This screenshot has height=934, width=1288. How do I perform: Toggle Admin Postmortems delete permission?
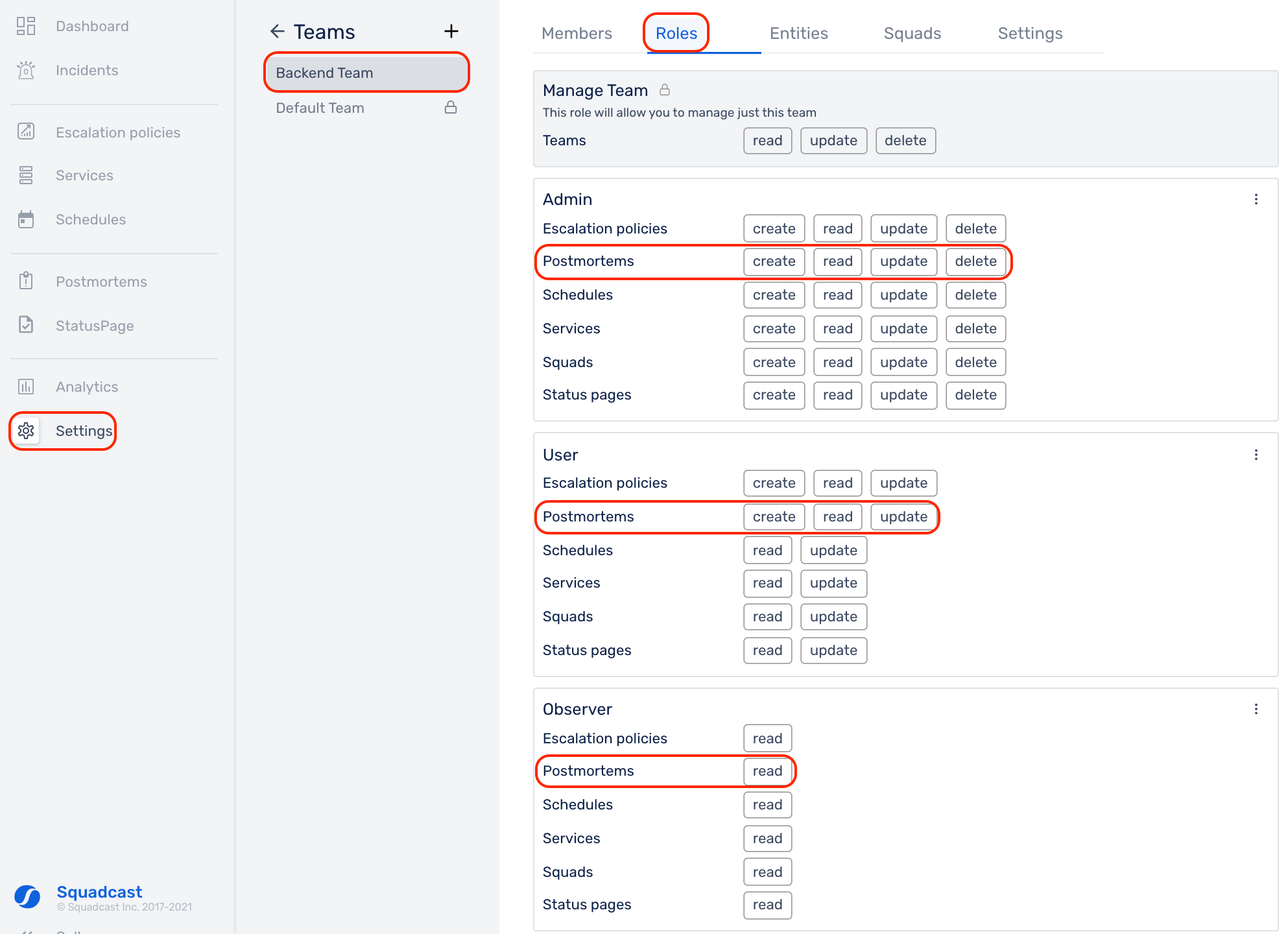(x=976, y=261)
